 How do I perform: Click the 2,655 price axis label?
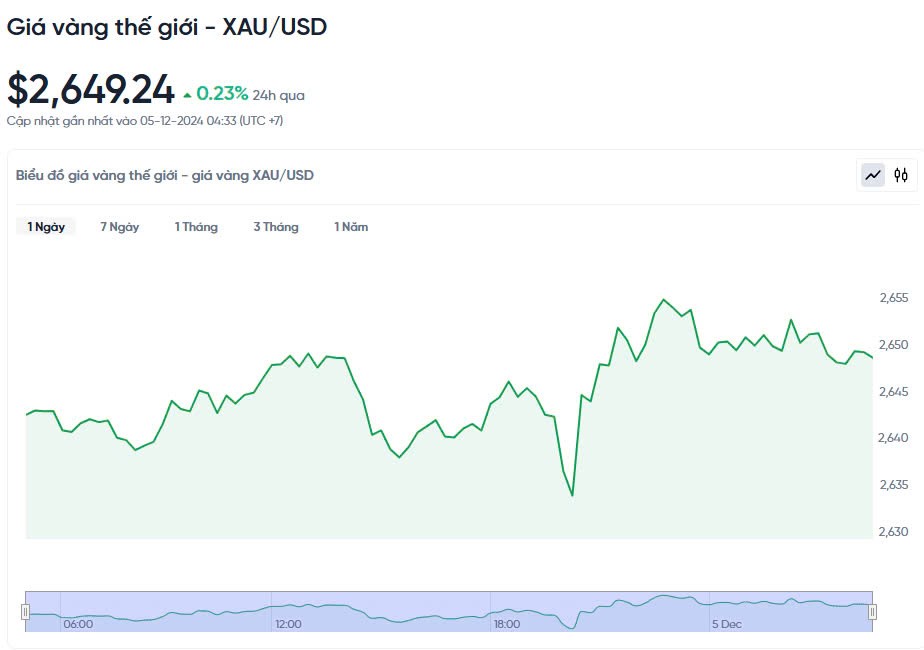pos(894,298)
